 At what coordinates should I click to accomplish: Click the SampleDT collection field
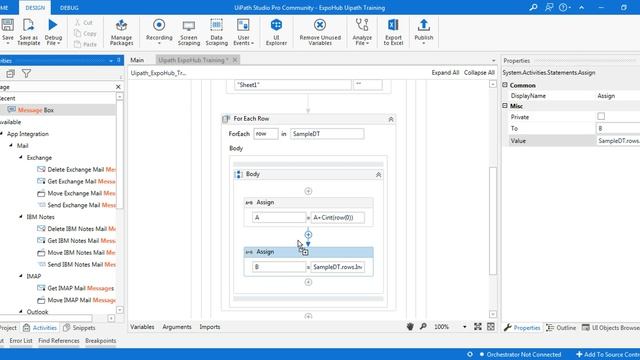[327, 134]
